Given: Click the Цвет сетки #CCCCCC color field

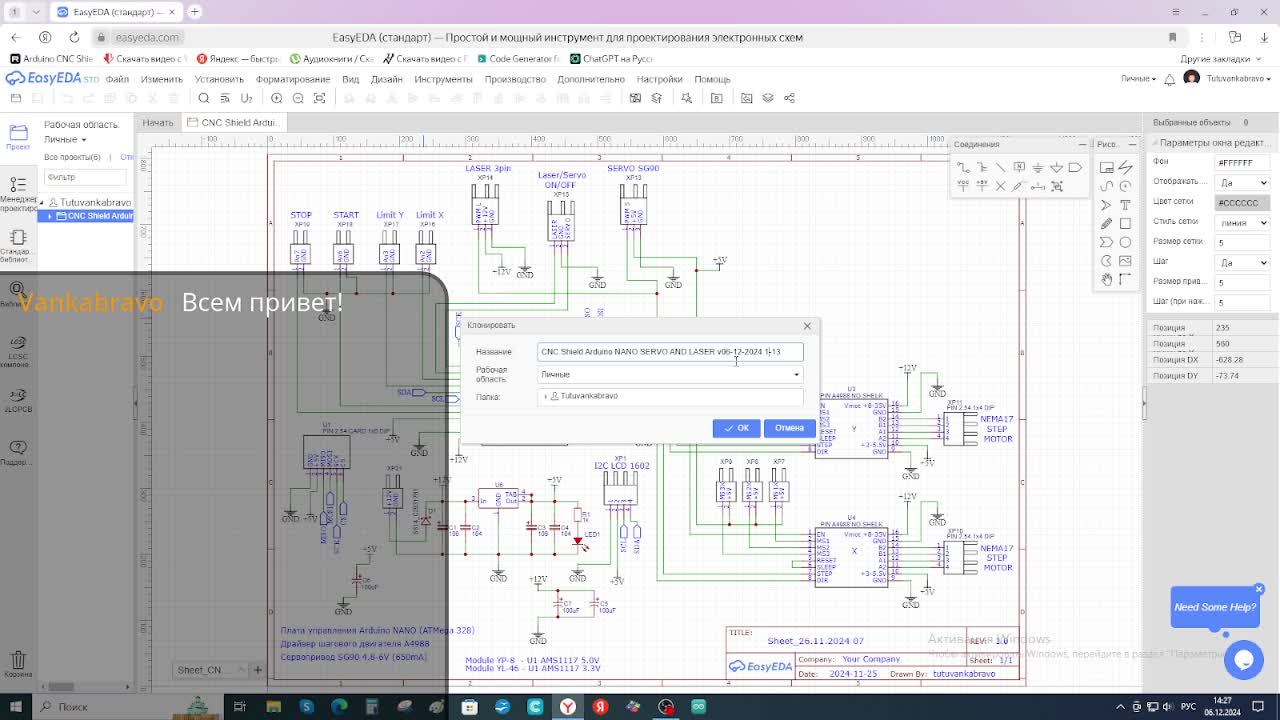Looking at the screenshot, I should point(1243,202).
